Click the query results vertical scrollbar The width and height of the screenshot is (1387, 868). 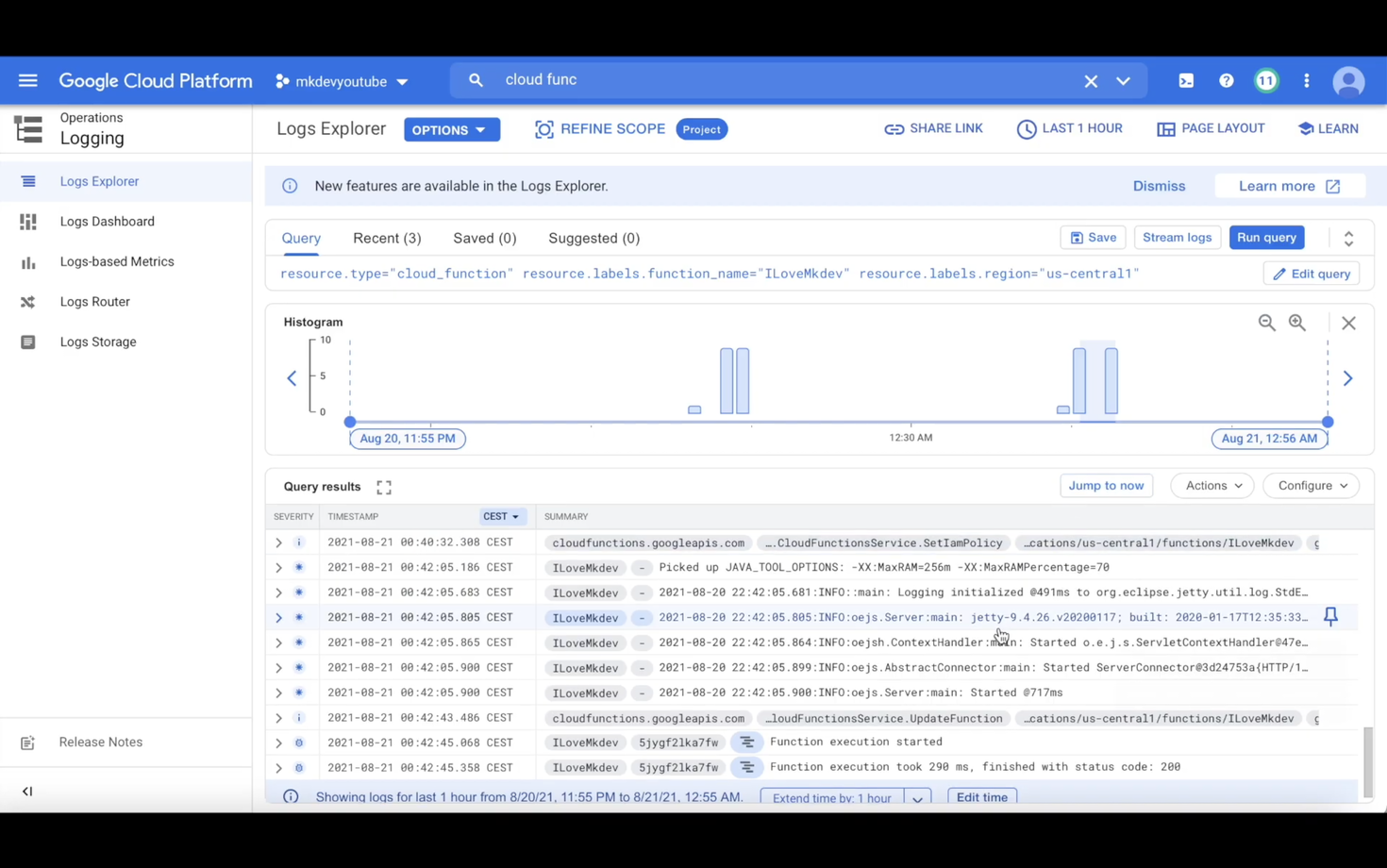[x=1368, y=762]
